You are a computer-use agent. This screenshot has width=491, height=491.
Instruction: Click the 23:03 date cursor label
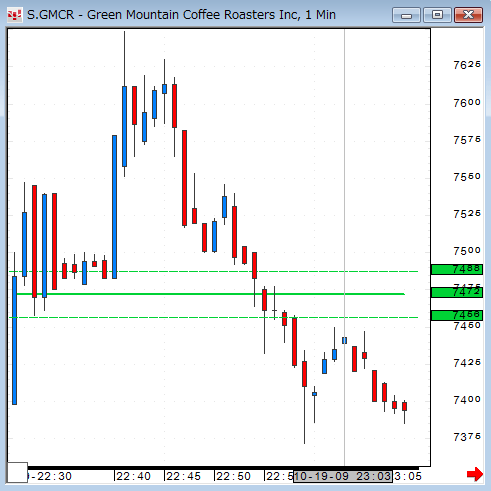(x=343, y=476)
